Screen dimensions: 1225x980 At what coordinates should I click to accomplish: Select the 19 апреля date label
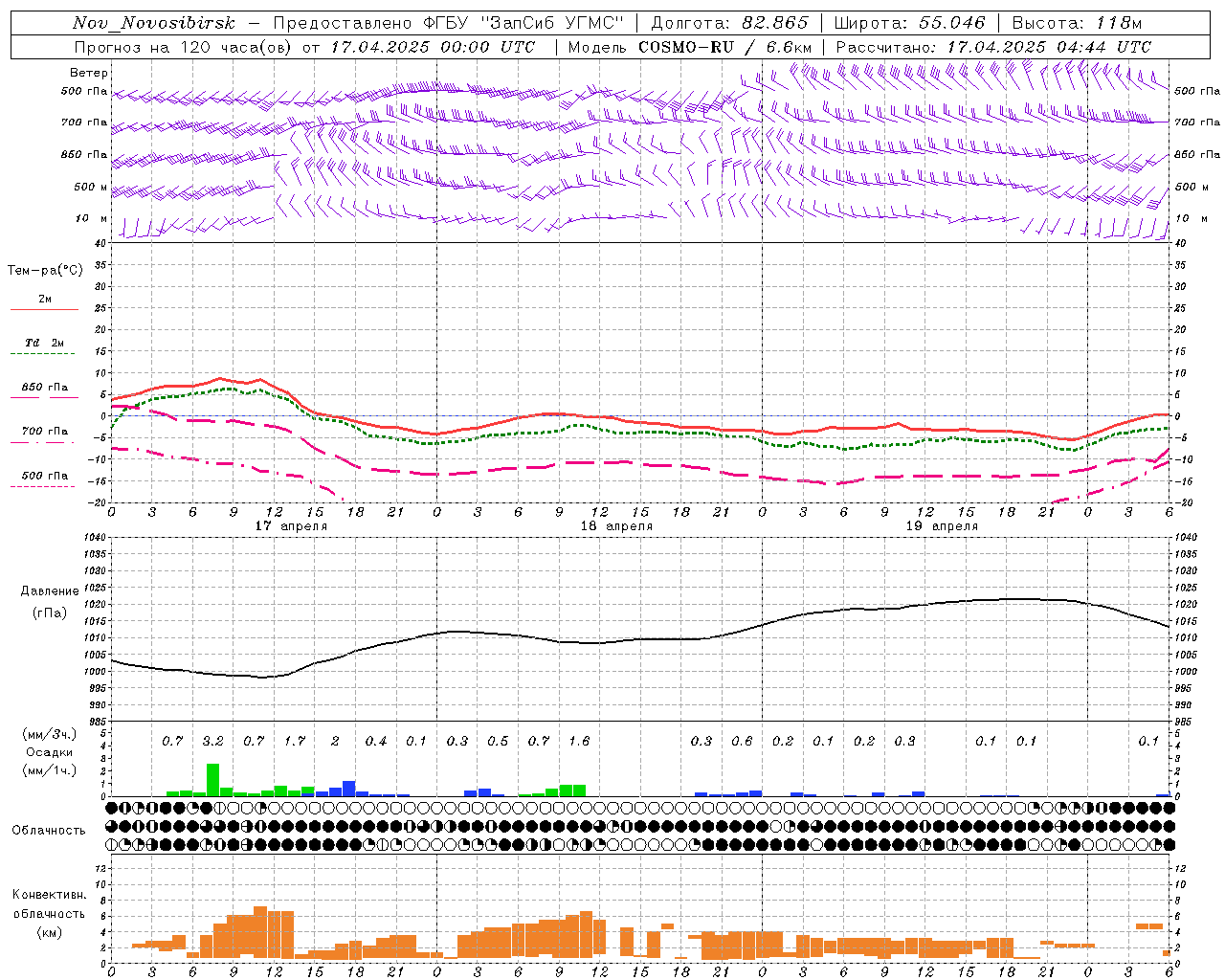[942, 525]
